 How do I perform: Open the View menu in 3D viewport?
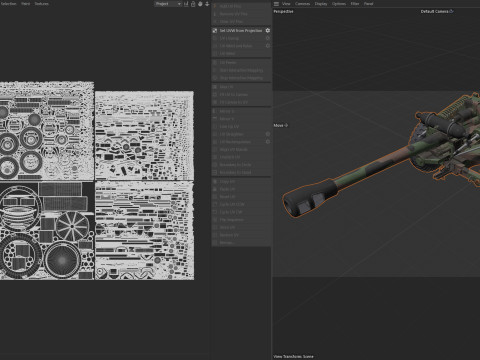[x=286, y=4]
